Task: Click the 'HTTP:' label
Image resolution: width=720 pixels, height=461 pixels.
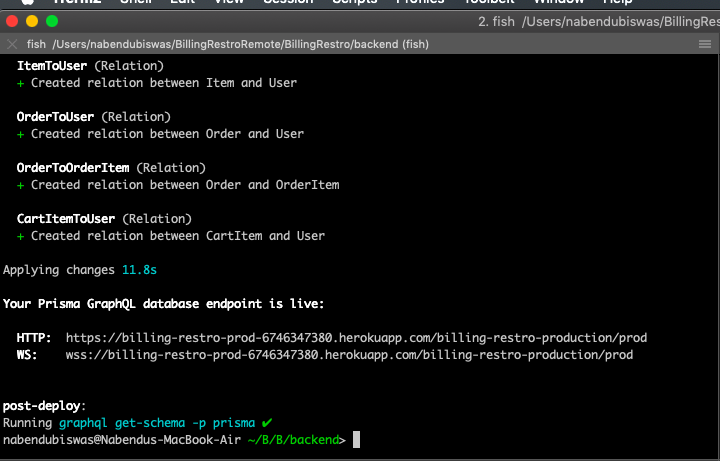Action: point(34,338)
